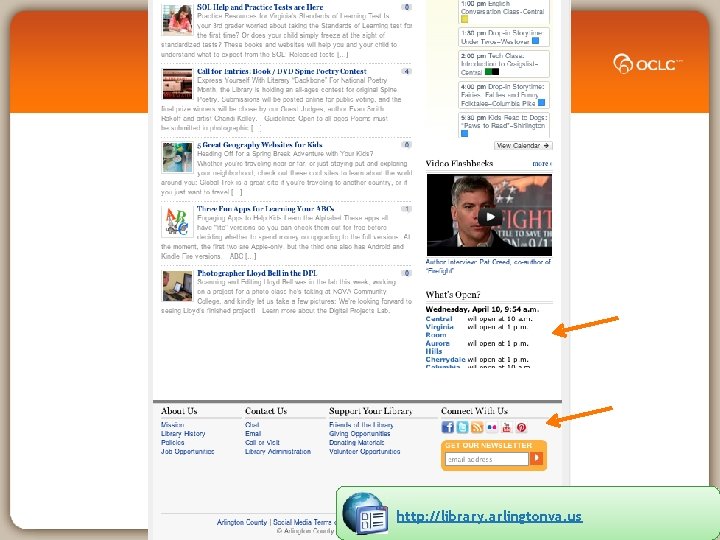Screen dimensions: 720x540
Task: Open the Library History link
Action: click(x=183, y=433)
